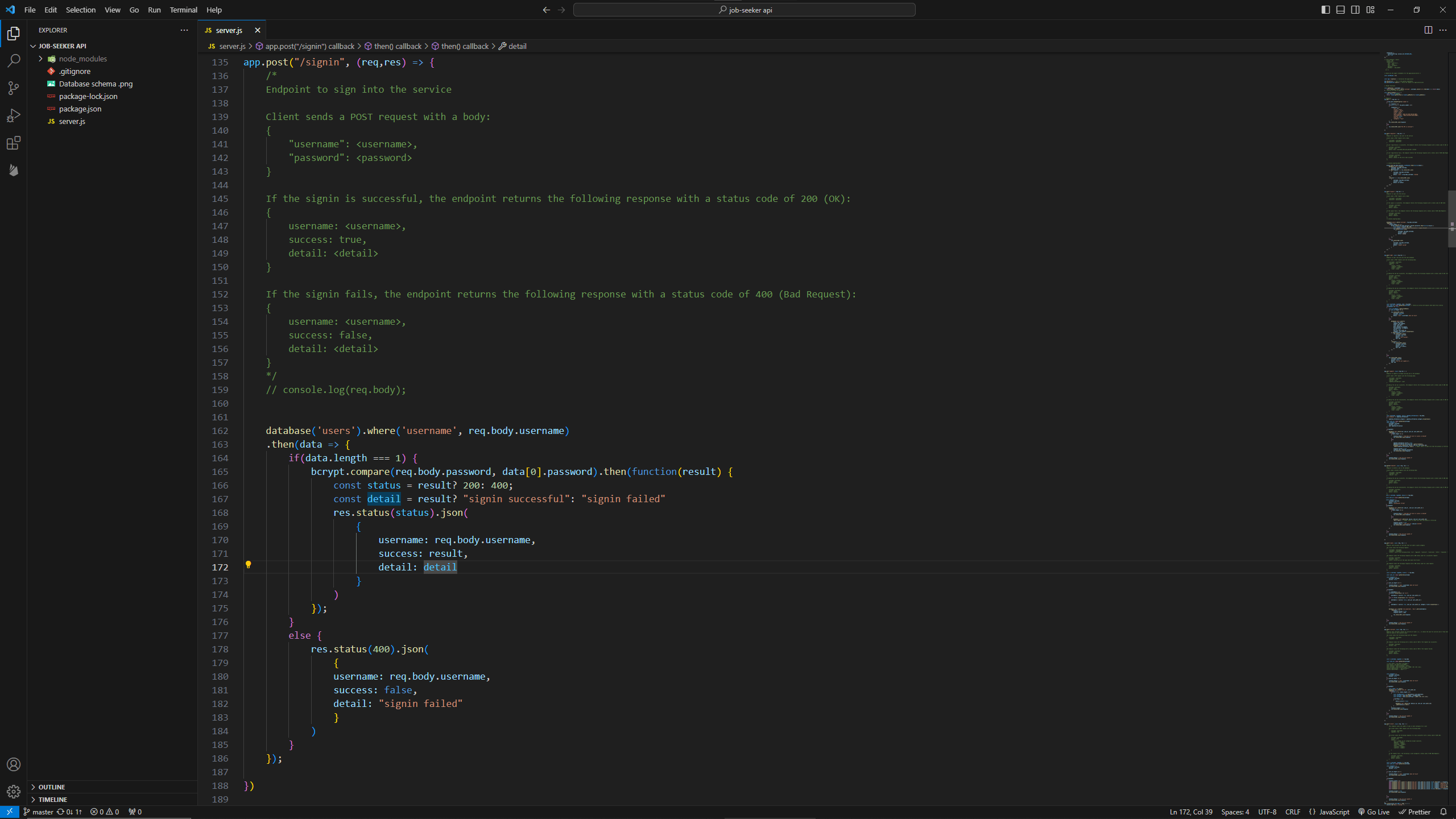This screenshot has height=819, width=1456.
Task: Open the Run and Debug view
Action: tap(14, 115)
